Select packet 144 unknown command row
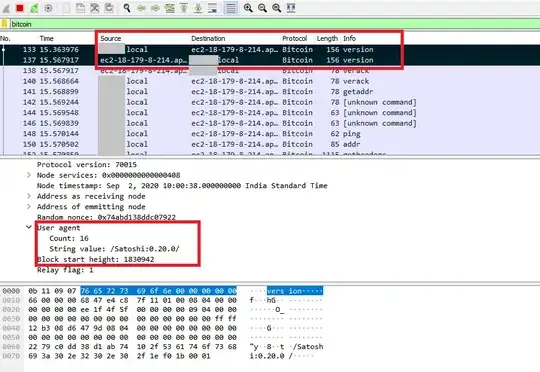 270,112
